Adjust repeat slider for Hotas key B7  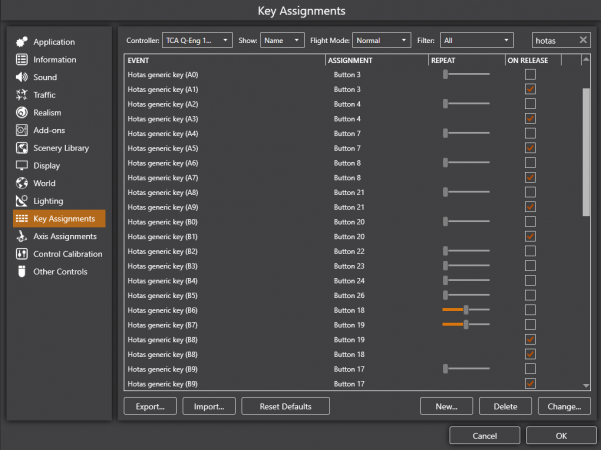[x=466, y=325]
